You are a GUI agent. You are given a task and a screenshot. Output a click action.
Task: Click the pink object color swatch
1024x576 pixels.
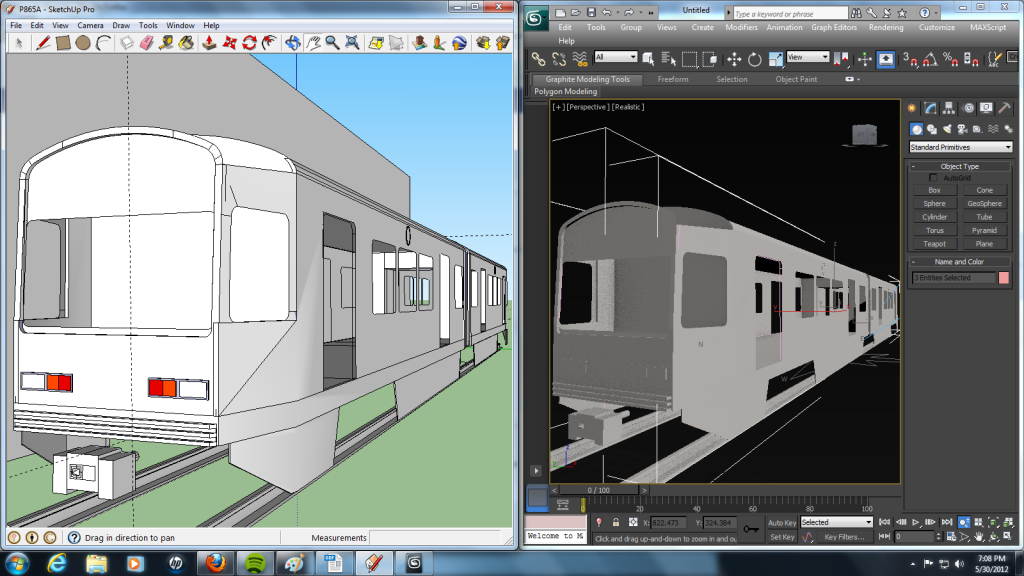click(1004, 278)
